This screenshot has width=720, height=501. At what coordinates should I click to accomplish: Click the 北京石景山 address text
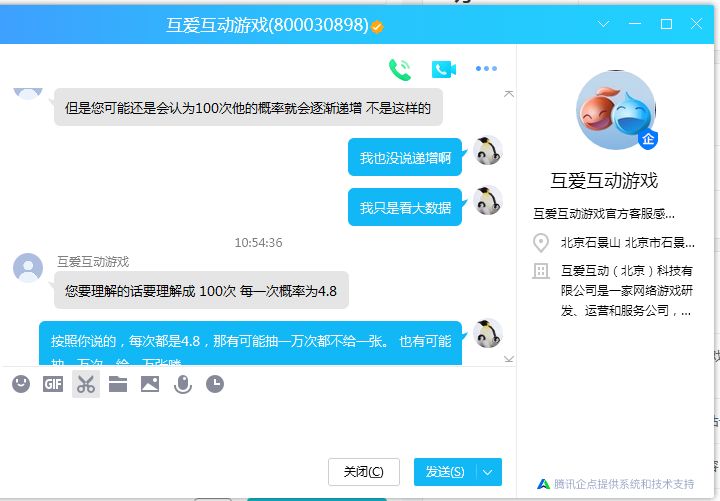point(628,242)
